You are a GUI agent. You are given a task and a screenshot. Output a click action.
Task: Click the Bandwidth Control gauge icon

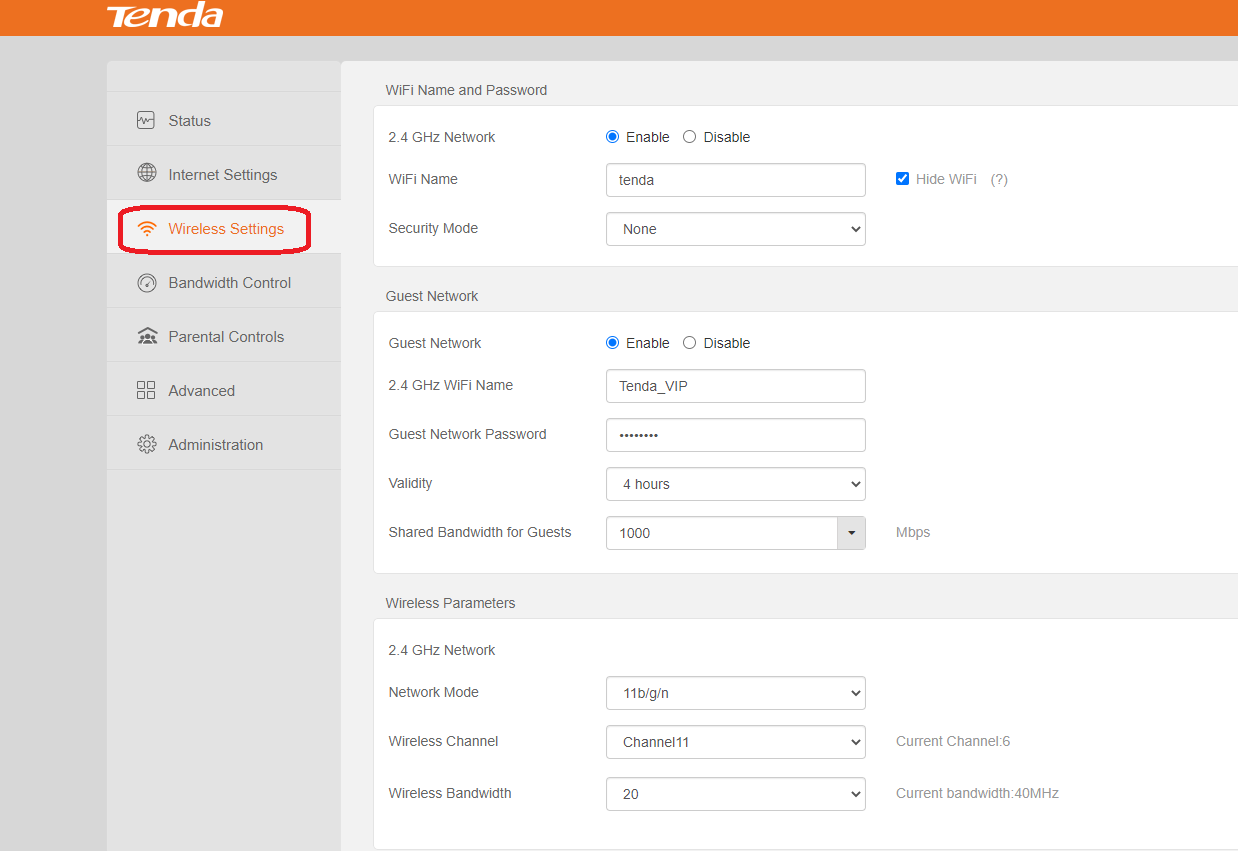tap(146, 283)
